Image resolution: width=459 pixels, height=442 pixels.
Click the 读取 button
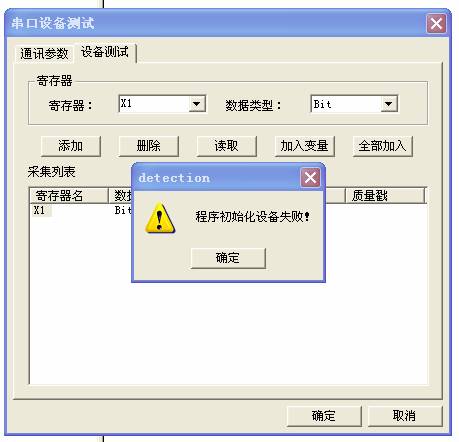pyautogui.click(x=227, y=146)
